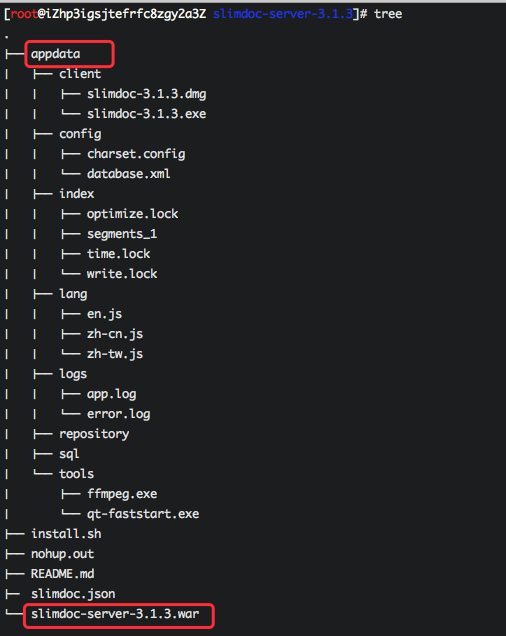This screenshot has height=636, width=506.
Task: Click the index folder entry
Action: [77, 194]
